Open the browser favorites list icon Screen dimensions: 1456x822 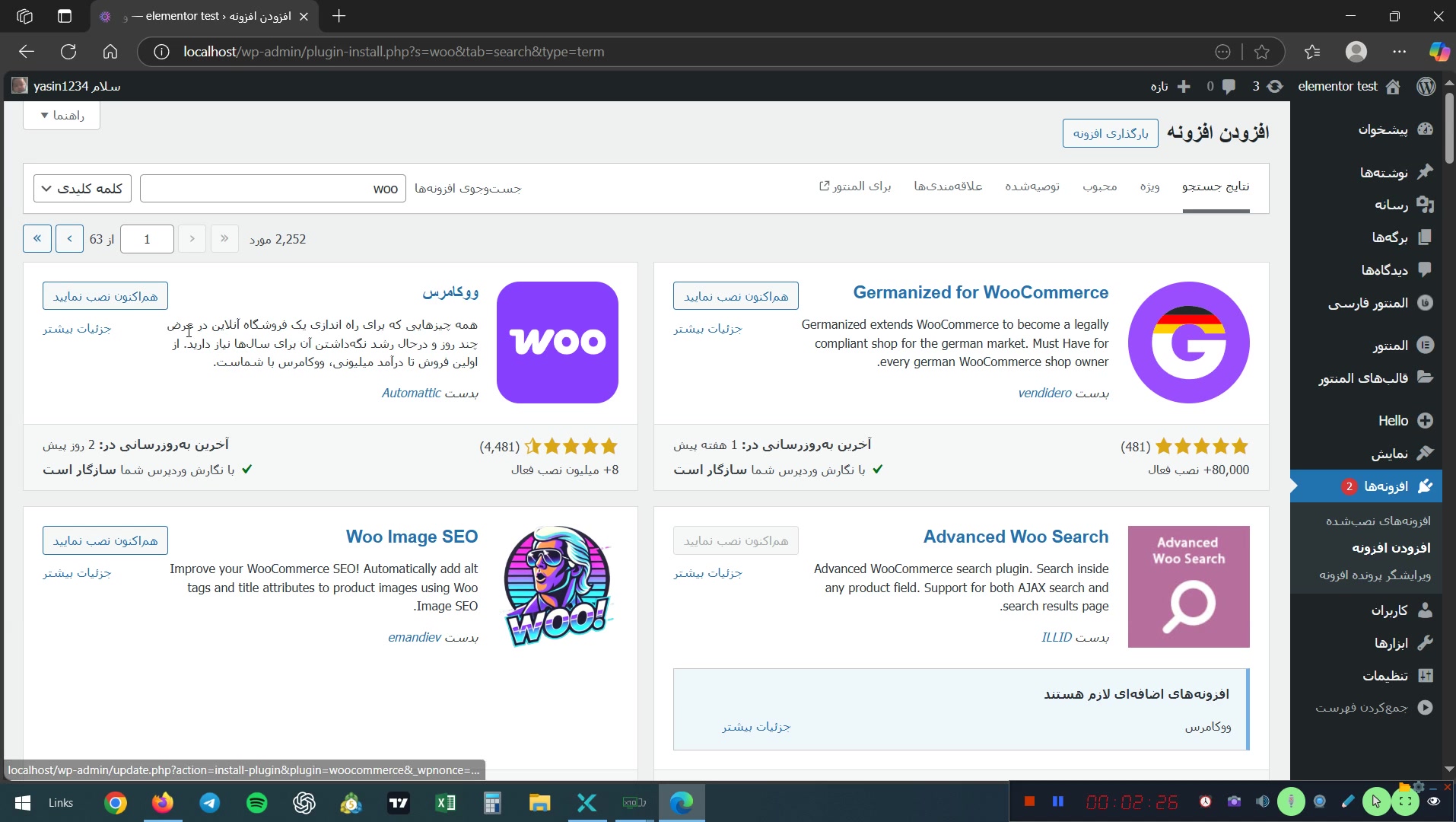pos(1312,52)
